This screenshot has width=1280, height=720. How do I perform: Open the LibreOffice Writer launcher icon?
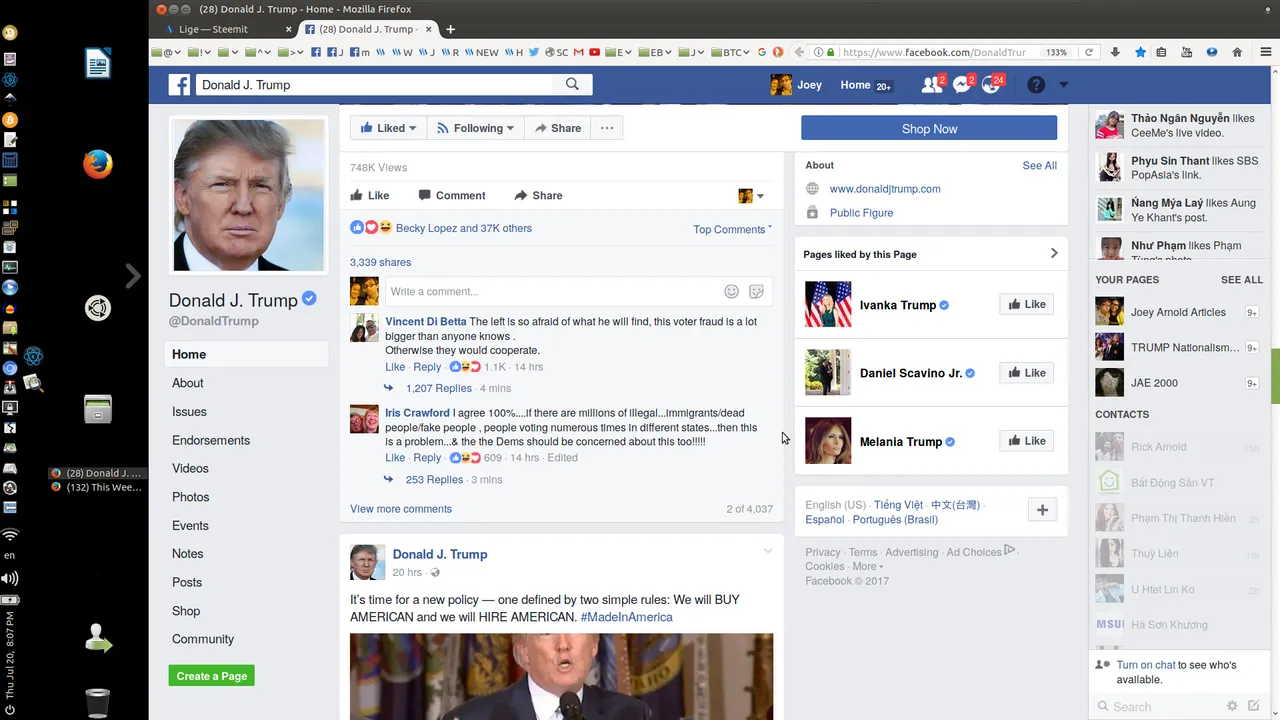(97, 65)
